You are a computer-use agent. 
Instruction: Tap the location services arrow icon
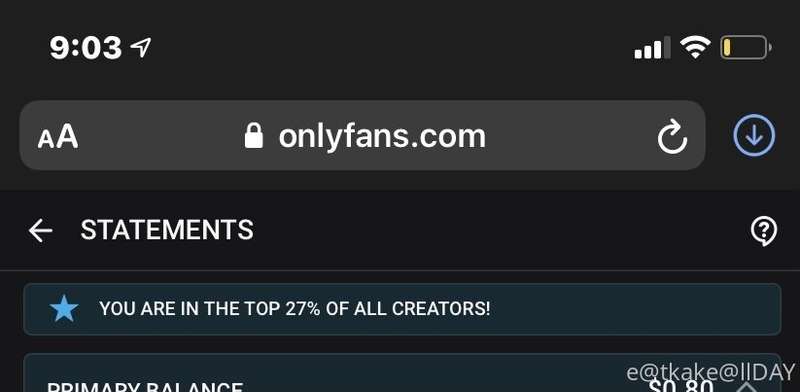click(x=141, y=47)
